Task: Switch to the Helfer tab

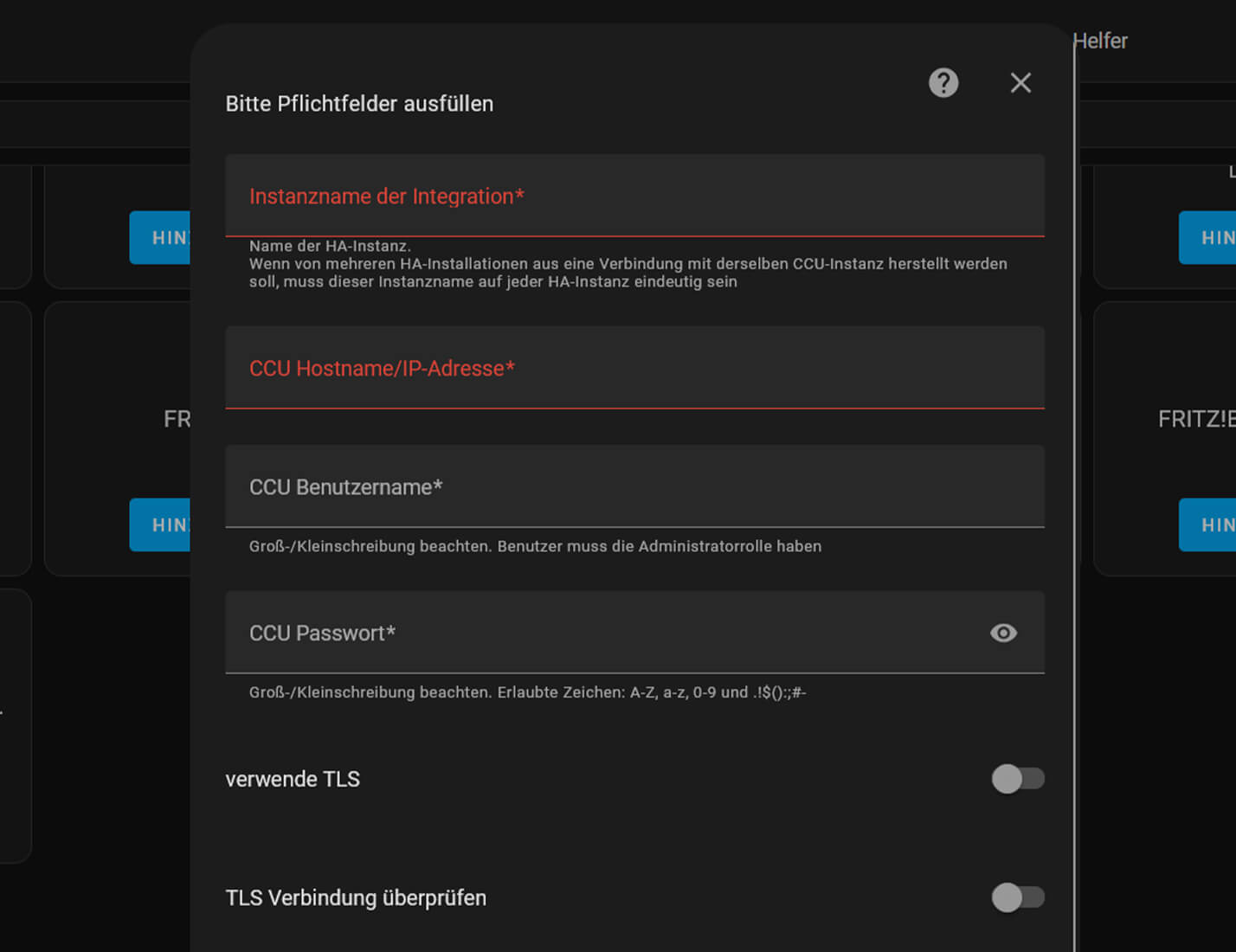Action: click(1100, 41)
